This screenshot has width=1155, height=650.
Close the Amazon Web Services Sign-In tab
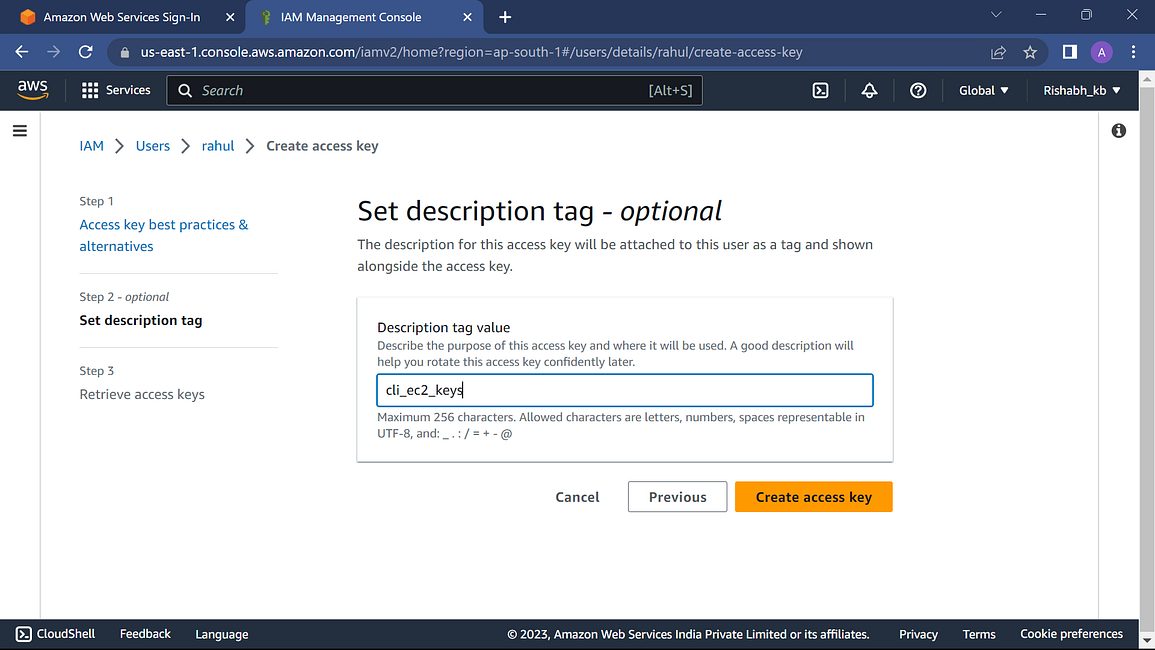pos(230,17)
